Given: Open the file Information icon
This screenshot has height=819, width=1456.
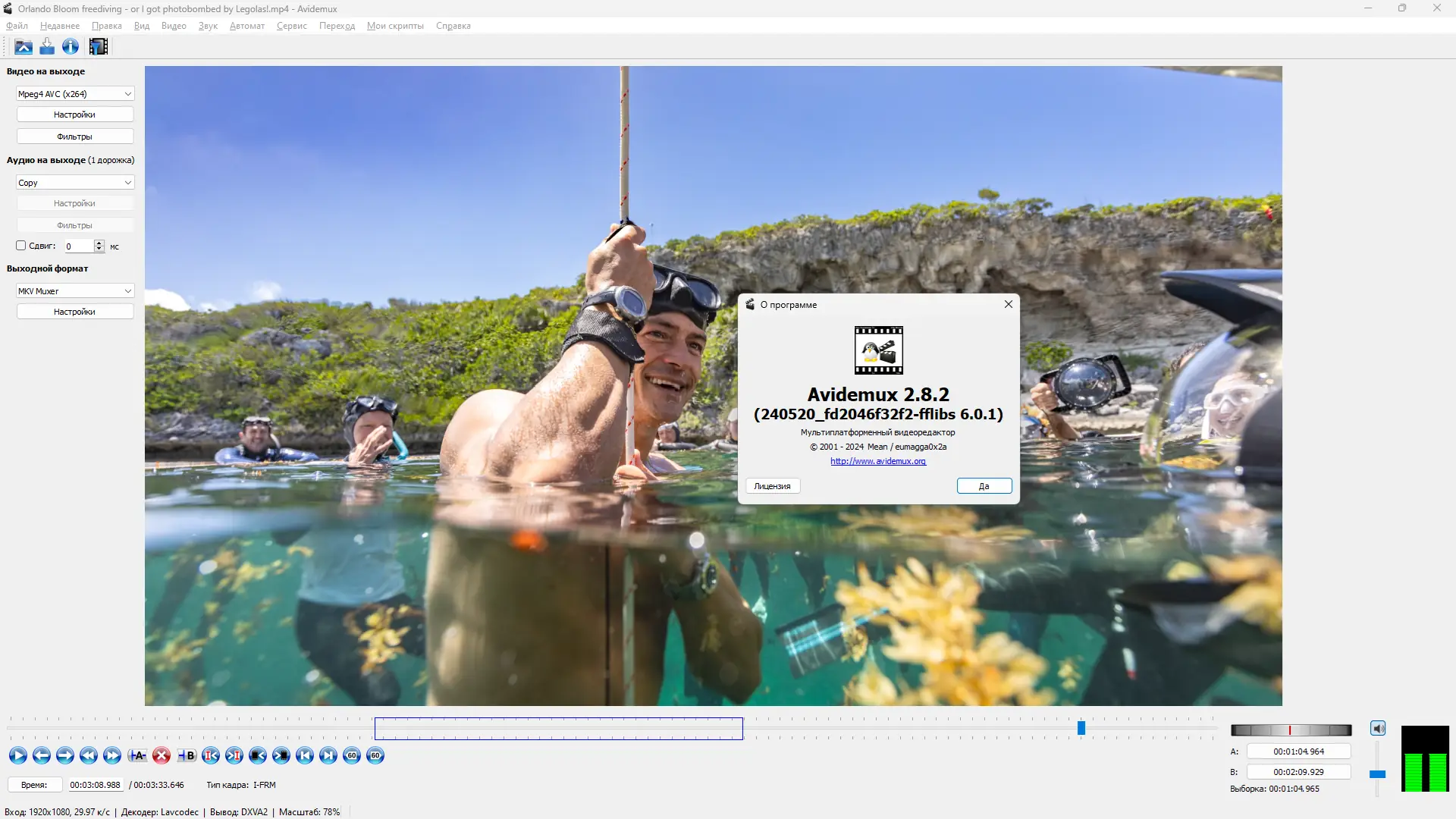Looking at the screenshot, I should tap(71, 47).
